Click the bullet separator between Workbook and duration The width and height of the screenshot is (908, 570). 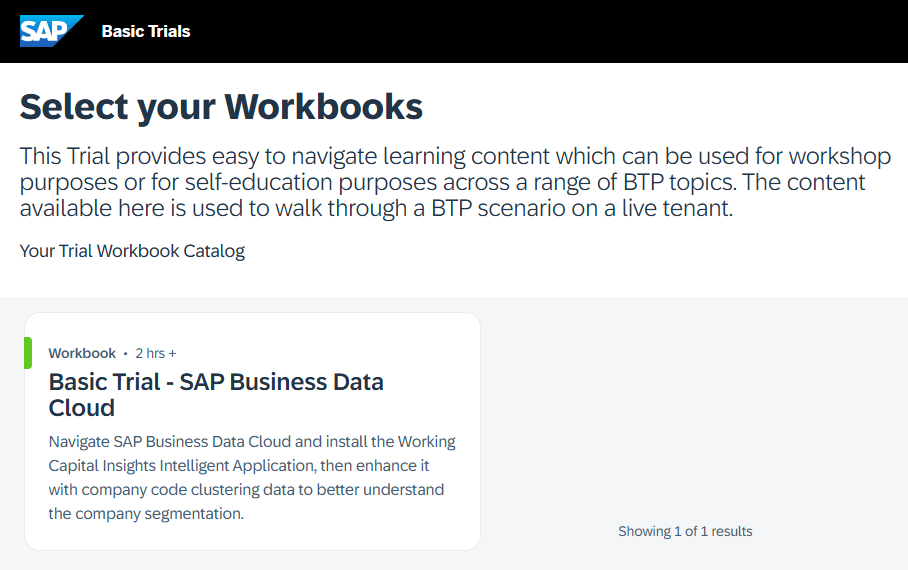pos(126,353)
